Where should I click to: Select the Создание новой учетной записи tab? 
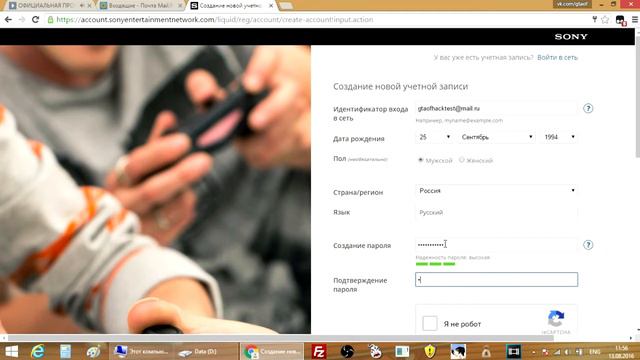point(230,5)
